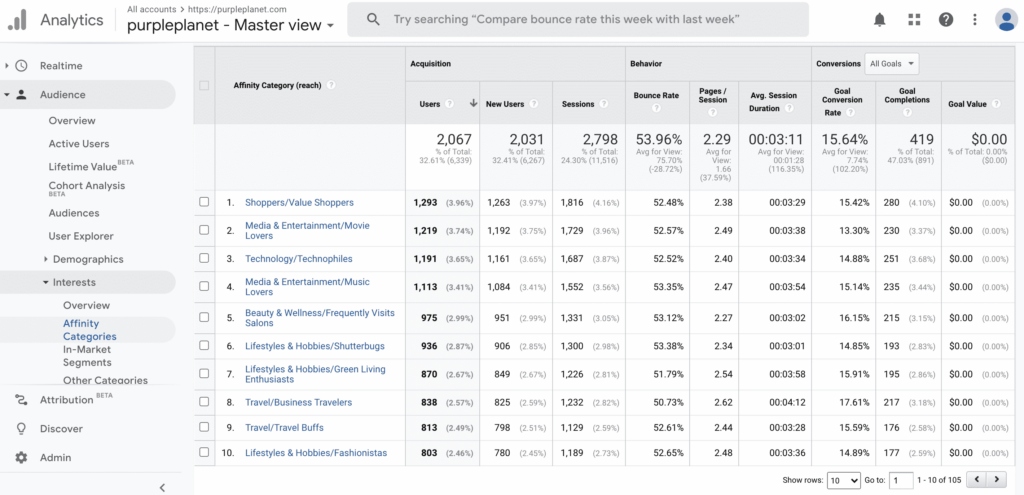This screenshot has width=1024, height=495.
Task: Click the All accounts breadcrumb
Action: pyautogui.click(x=152, y=9)
